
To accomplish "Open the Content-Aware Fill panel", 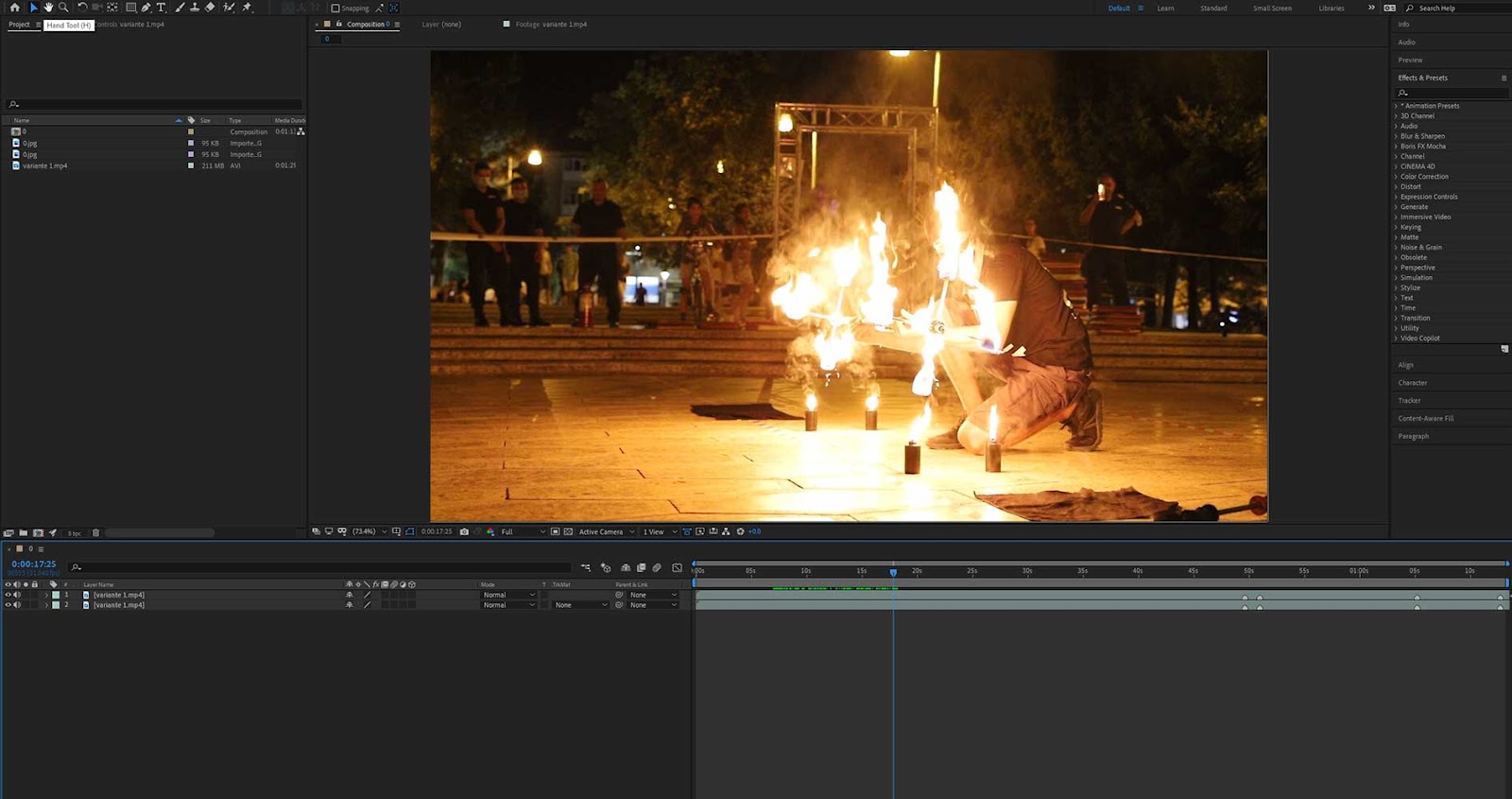I will tap(1425, 418).
